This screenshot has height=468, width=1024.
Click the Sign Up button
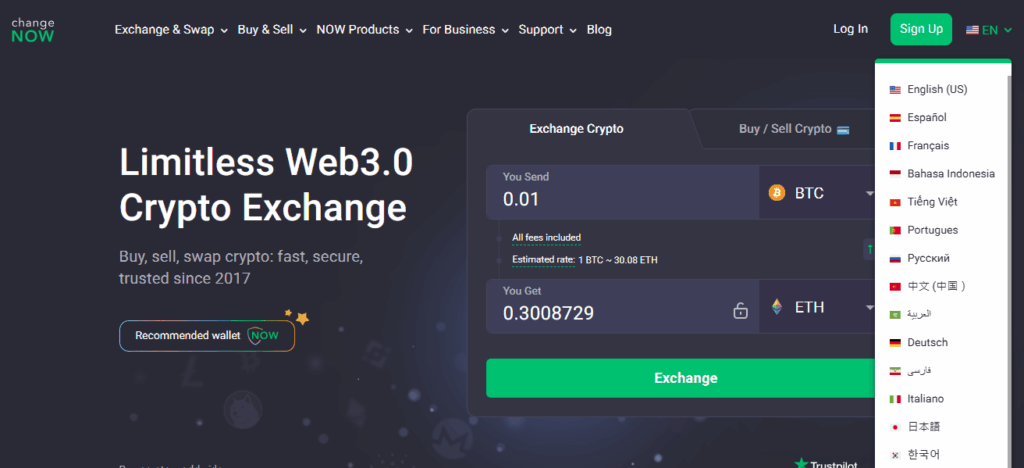(x=921, y=29)
